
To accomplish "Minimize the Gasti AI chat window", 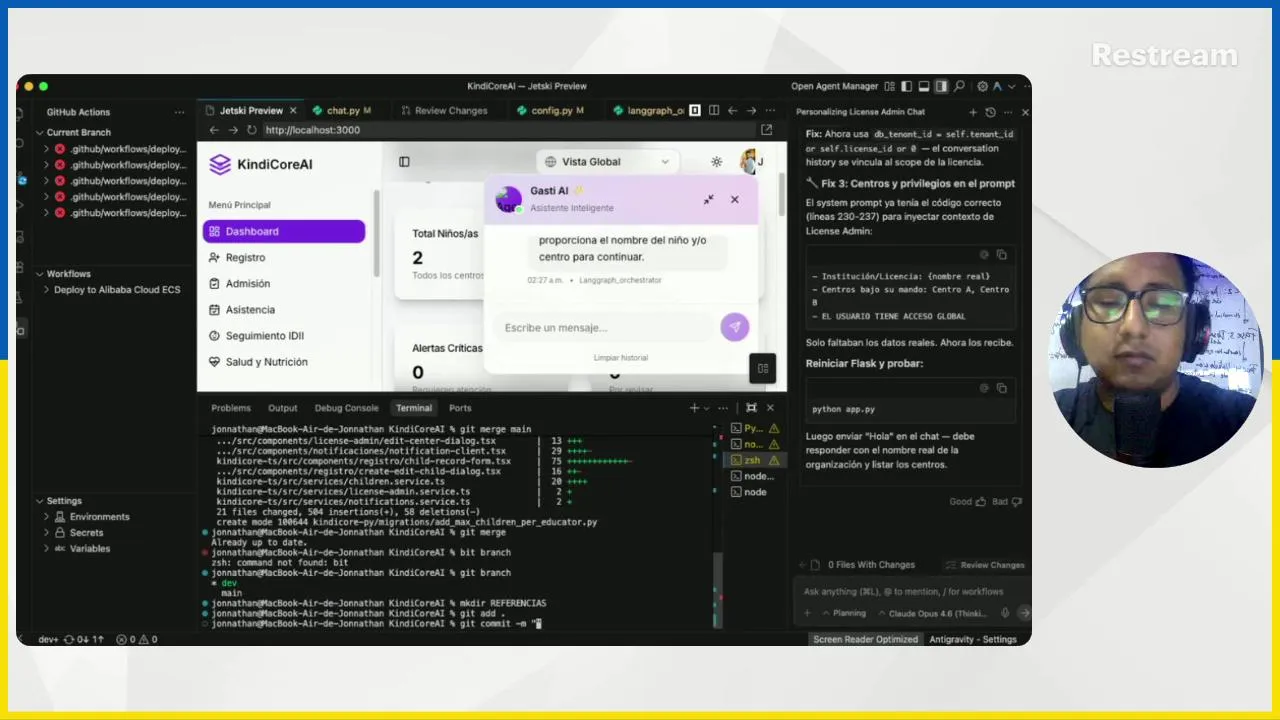I will (708, 199).
